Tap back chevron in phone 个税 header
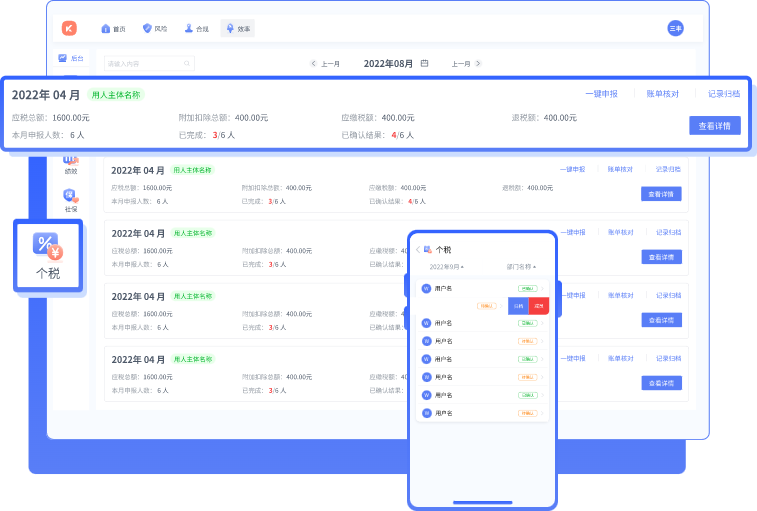The width and height of the screenshot is (757, 511). click(x=418, y=249)
